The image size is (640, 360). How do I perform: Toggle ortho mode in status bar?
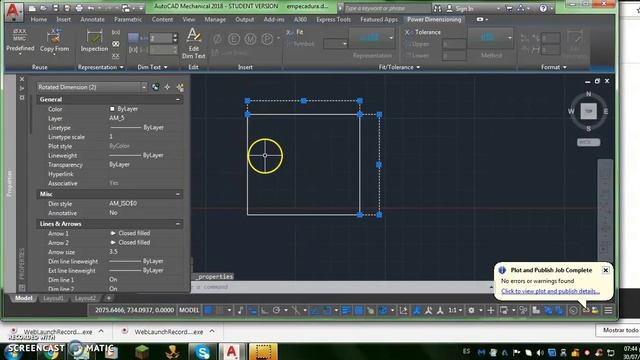264,311
